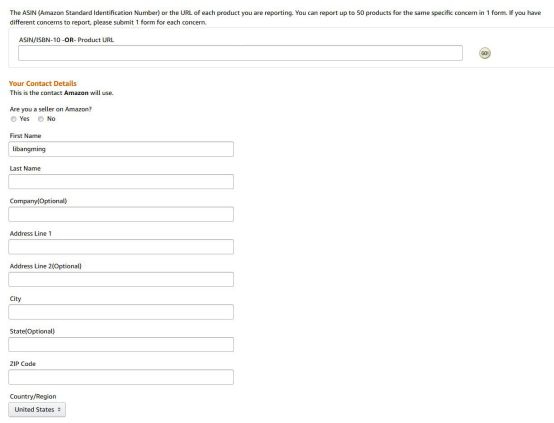Select Yes for Amazon seller question
Viewport: 554px width, 423px height.
(13, 119)
